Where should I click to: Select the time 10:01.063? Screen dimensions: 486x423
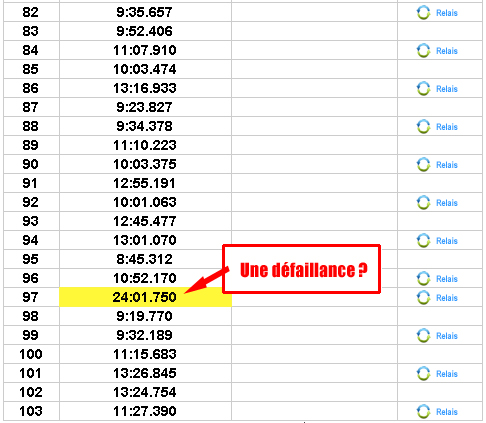[144, 202]
